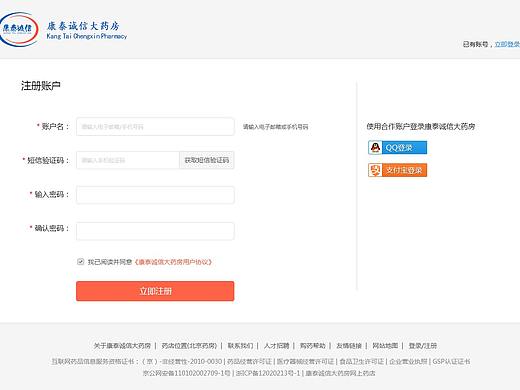Open 药店位置(北京药房) footer link
520x390 pixels.
[x=189, y=346]
